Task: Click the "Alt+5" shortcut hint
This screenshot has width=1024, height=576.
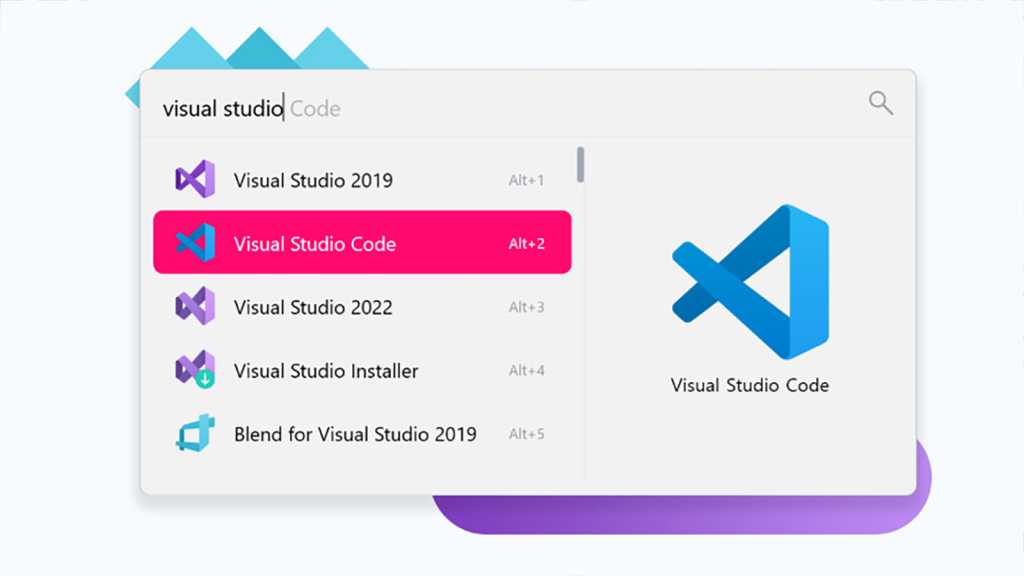Action: pos(526,434)
